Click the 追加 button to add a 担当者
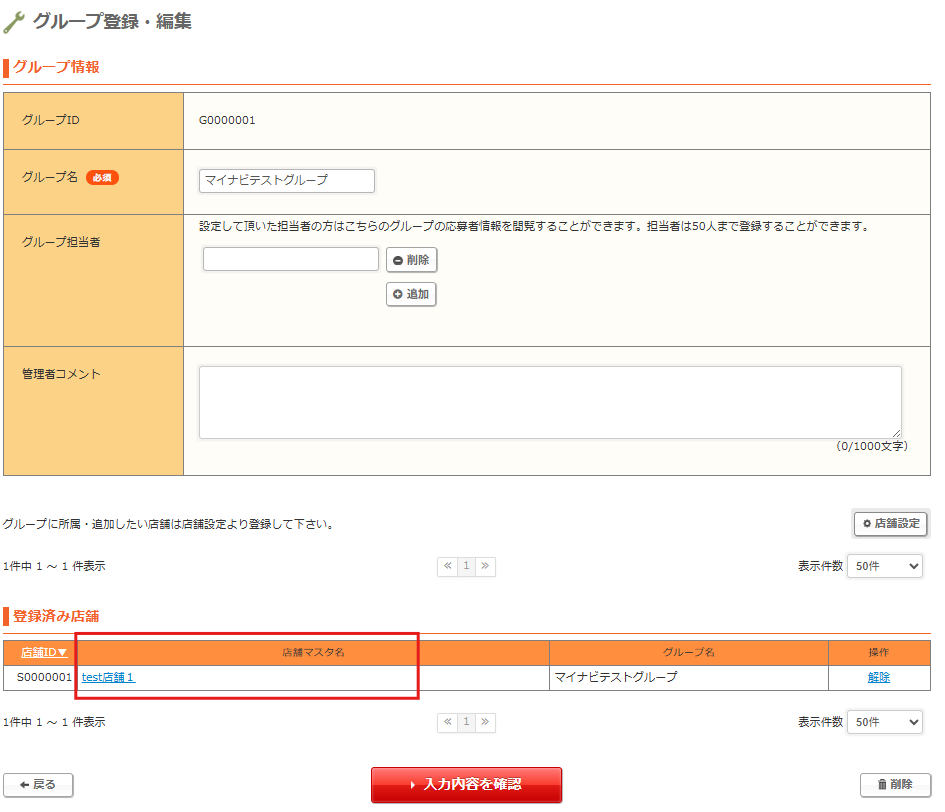 click(411, 294)
